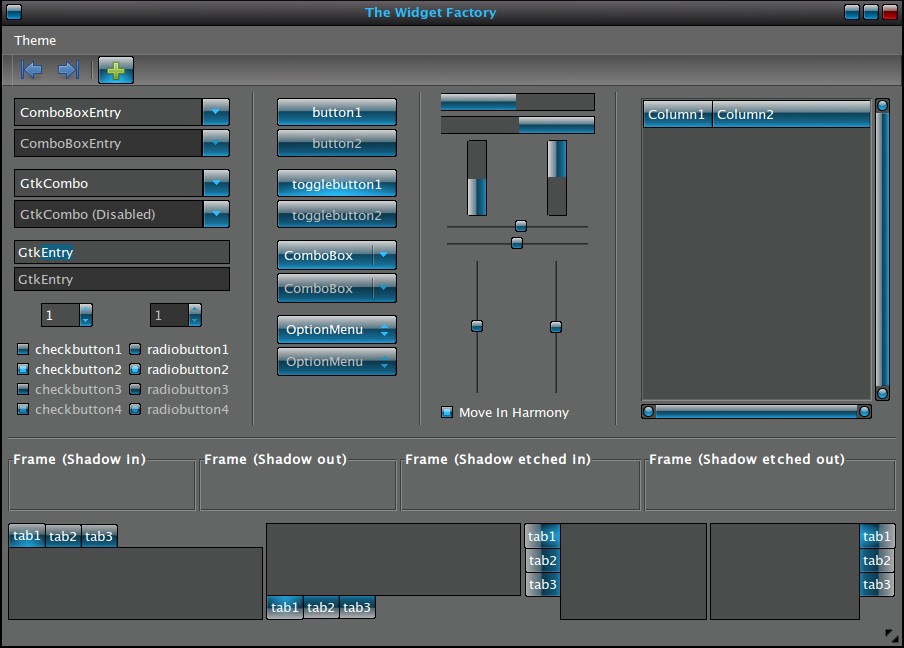
Task: Click the go-to-last arrow toolbar icon
Action: (69, 70)
